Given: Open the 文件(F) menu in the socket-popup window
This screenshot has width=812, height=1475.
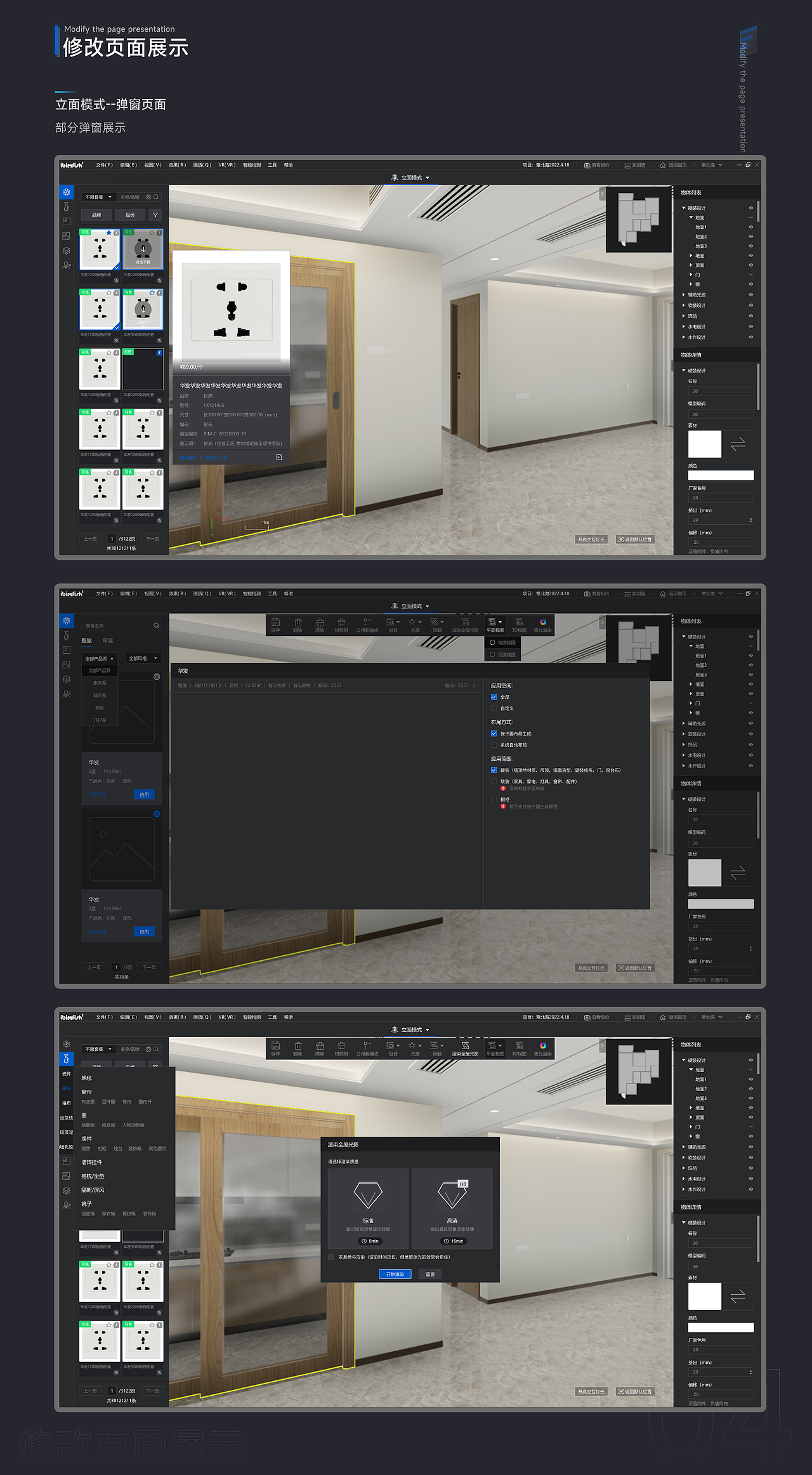Looking at the screenshot, I should (105, 165).
